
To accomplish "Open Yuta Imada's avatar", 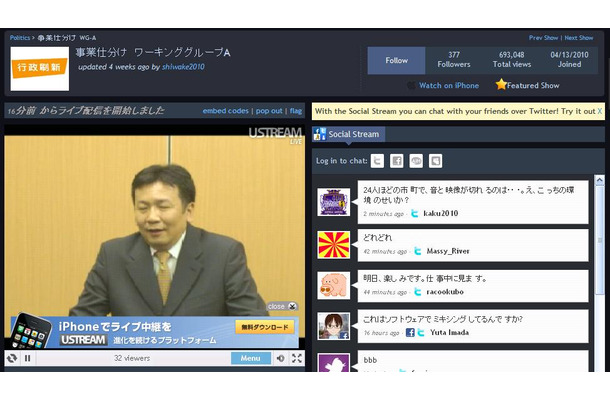I will click(x=334, y=326).
